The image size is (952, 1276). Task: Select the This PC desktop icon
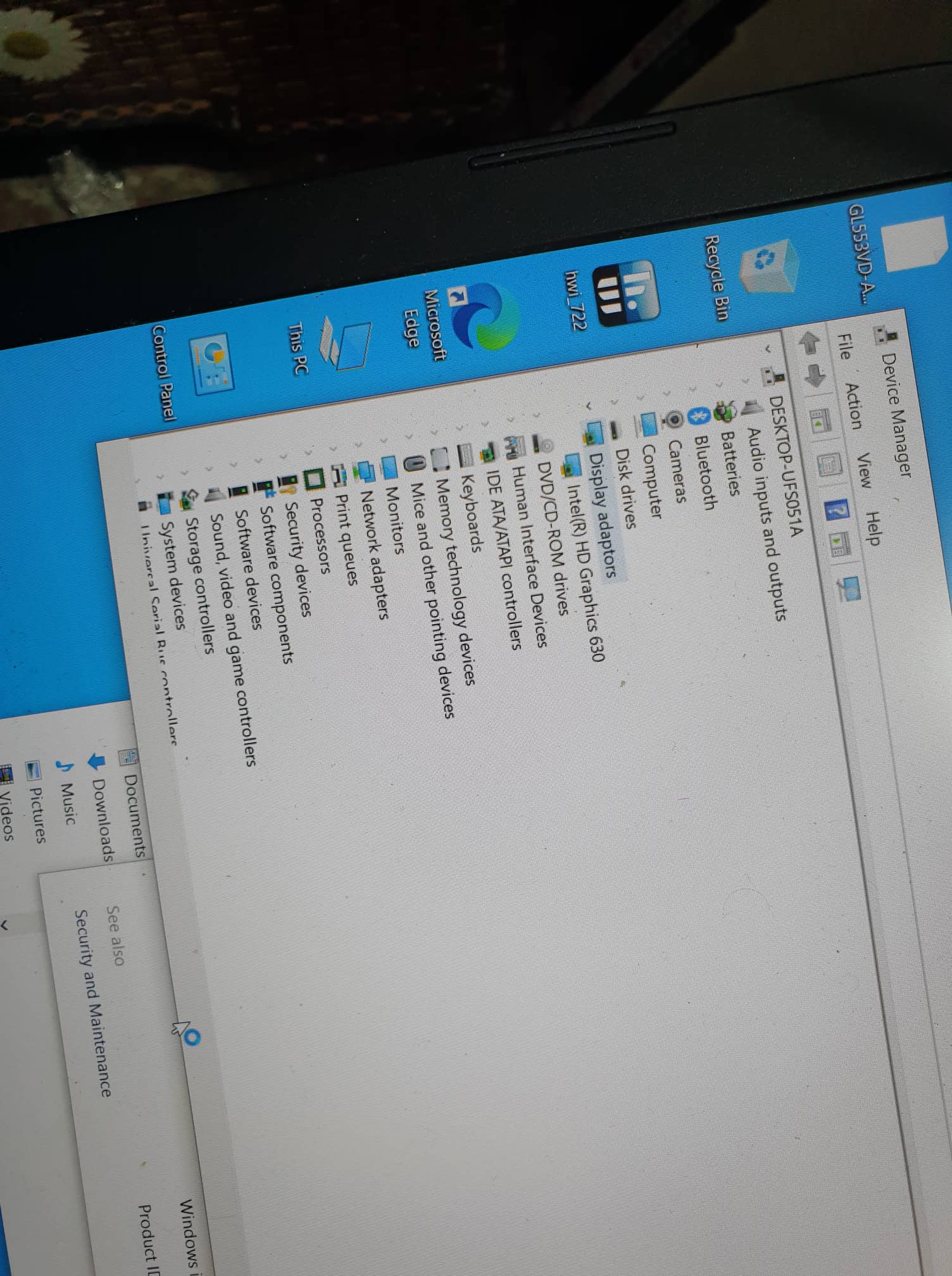tap(331, 345)
